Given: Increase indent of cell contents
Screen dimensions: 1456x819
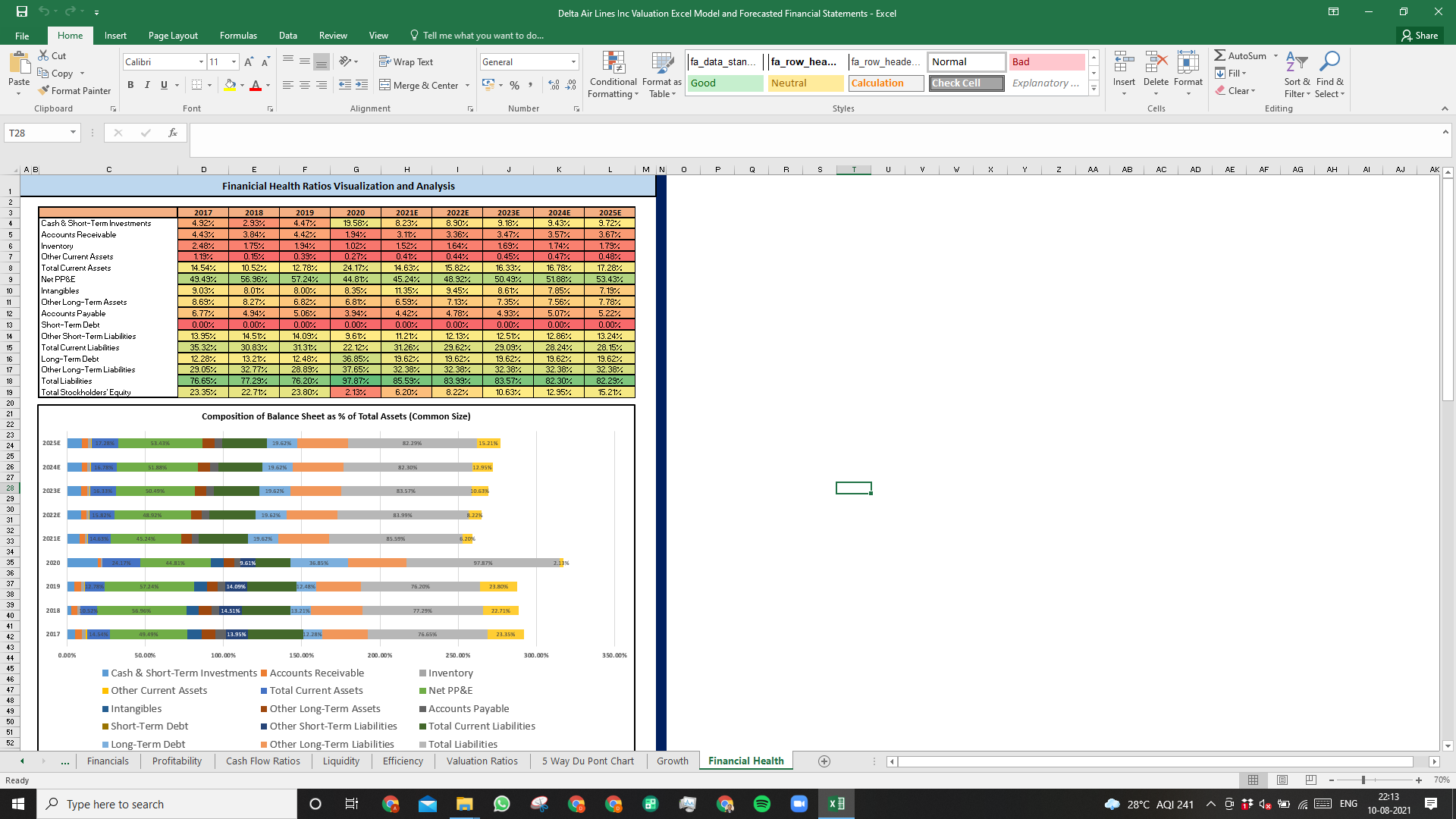Looking at the screenshot, I should pyautogui.click(x=362, y=85).
